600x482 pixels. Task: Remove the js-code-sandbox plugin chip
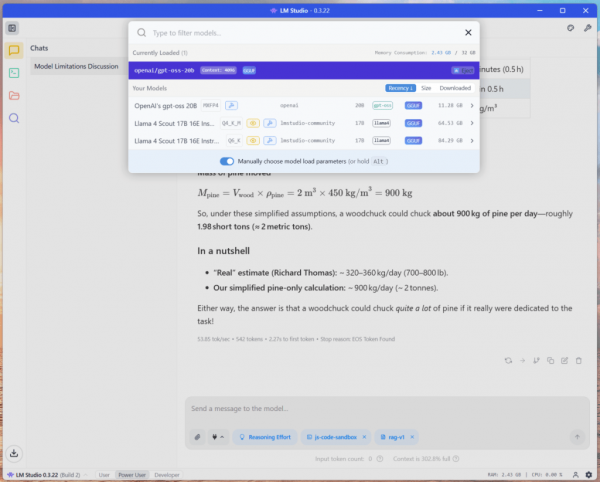point(364,437)
